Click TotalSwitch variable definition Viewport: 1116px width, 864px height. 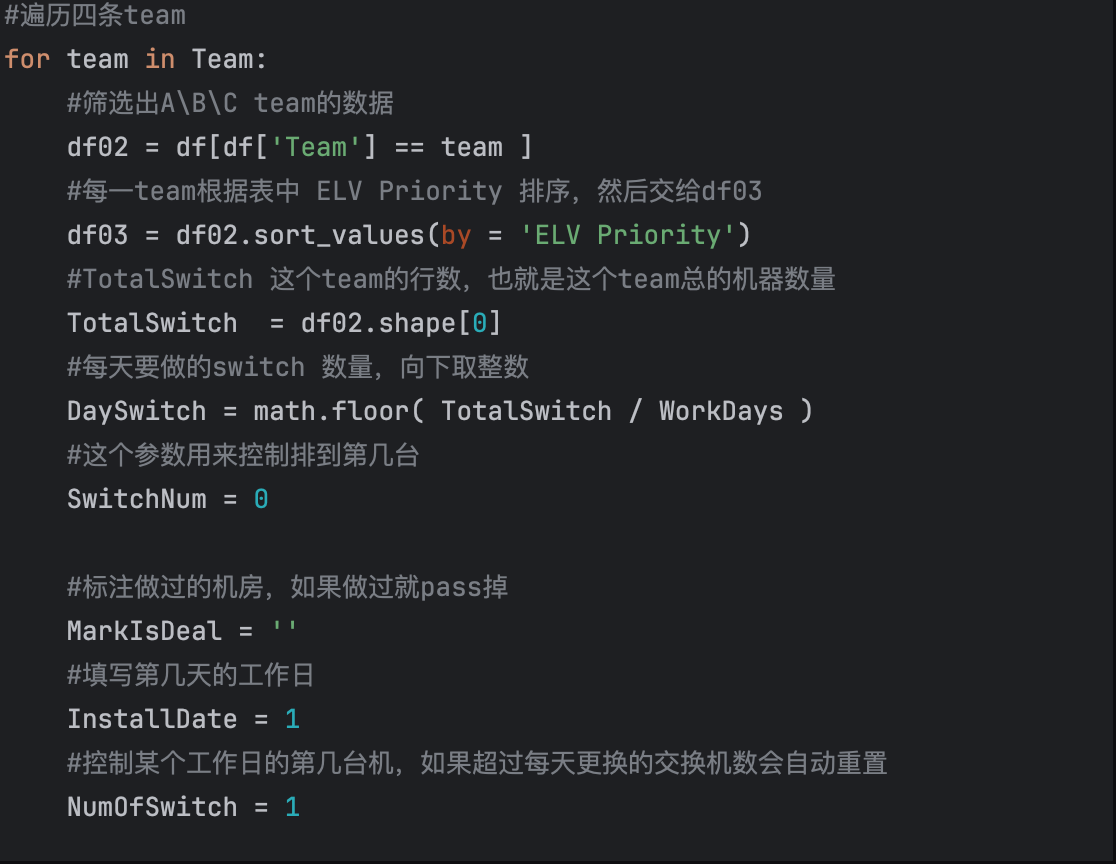[152, 323]
